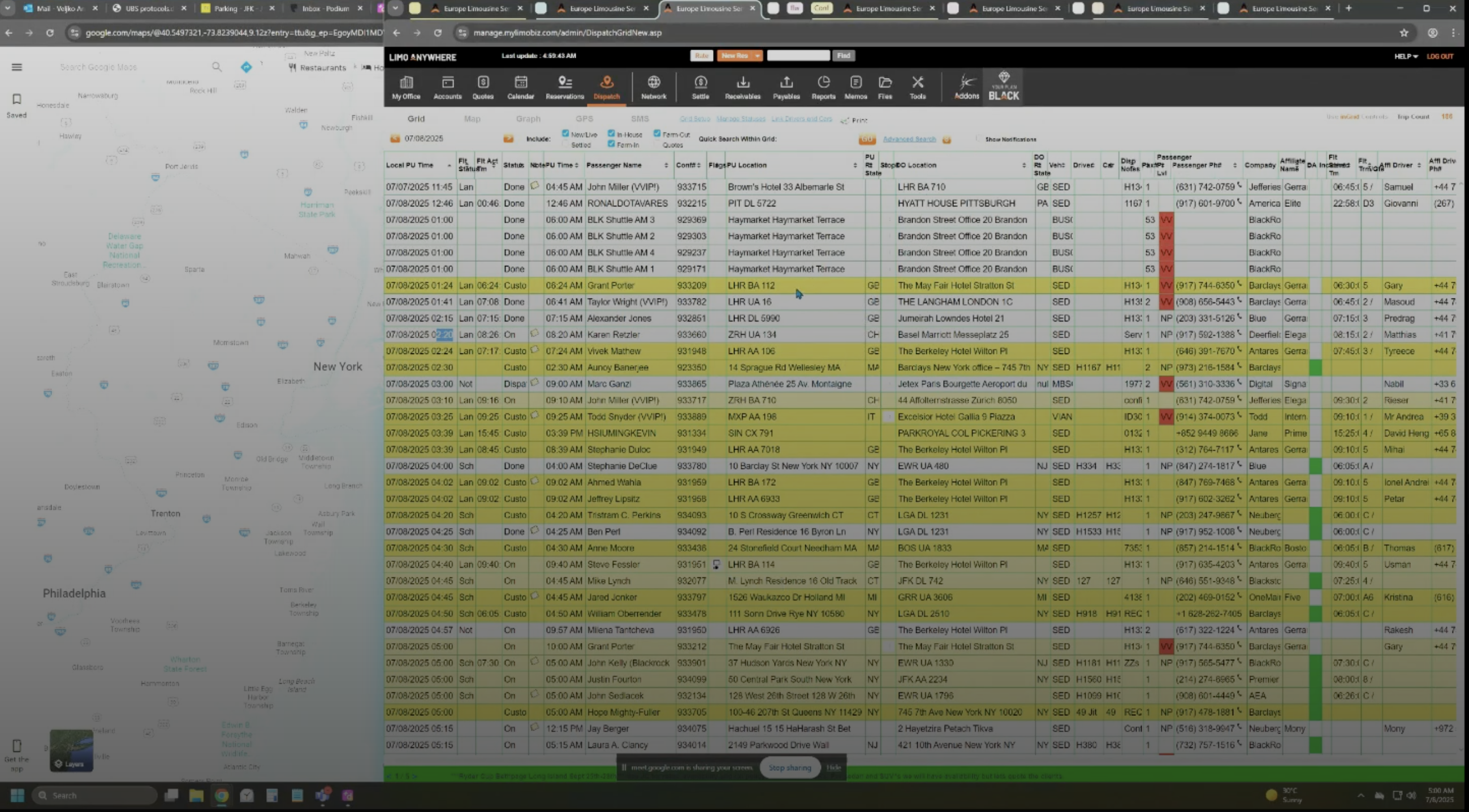Screen dimensions: 1469x812
Task: Open the Advanced Search link
Action: 908,139
